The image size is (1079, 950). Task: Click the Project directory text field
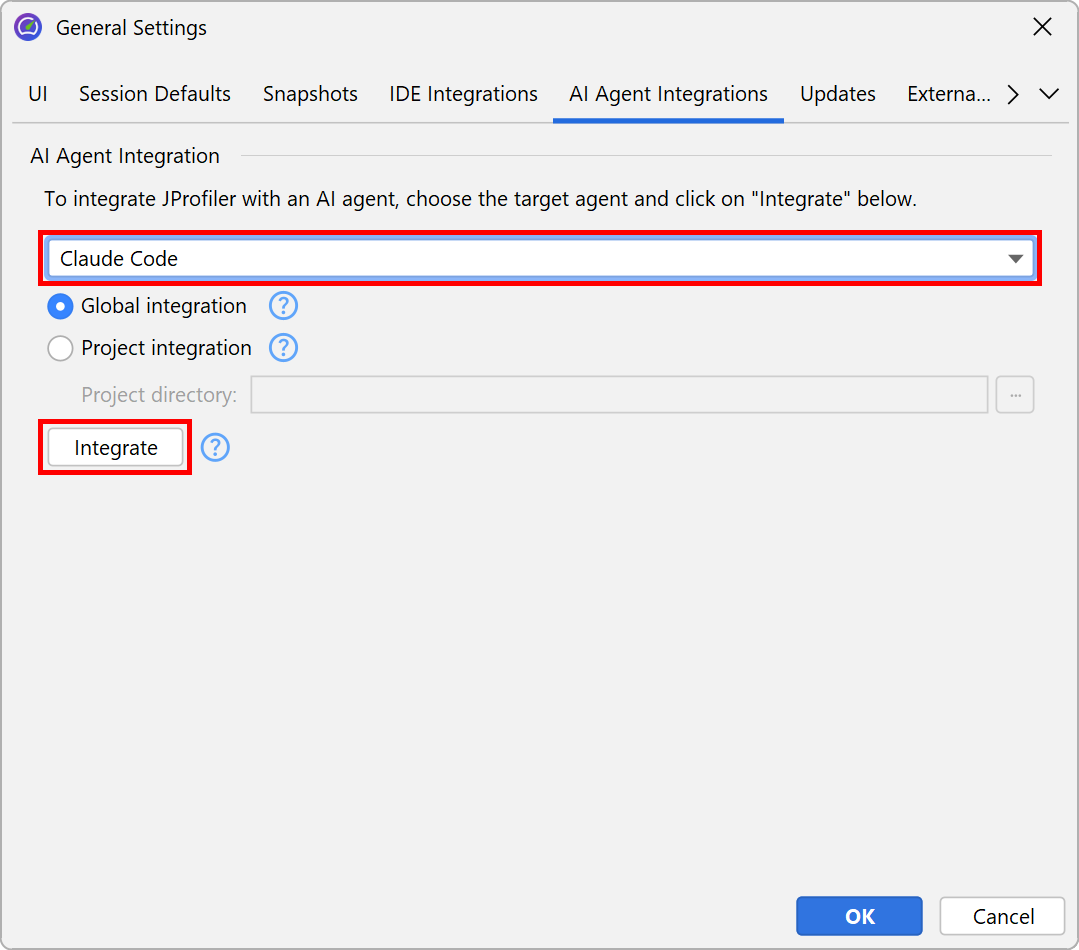pyautogui.click(x=619, y=395)
